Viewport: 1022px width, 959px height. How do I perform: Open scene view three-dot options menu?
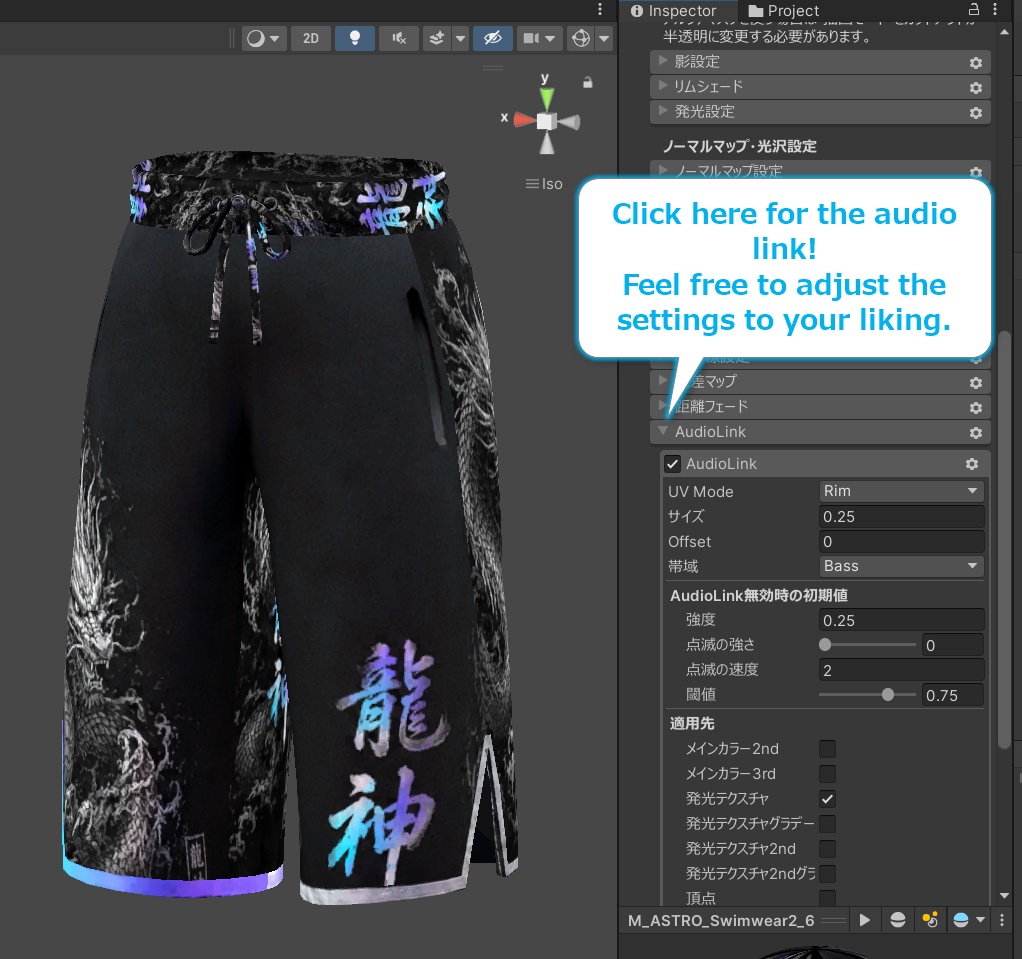click(x=600, y=9)
